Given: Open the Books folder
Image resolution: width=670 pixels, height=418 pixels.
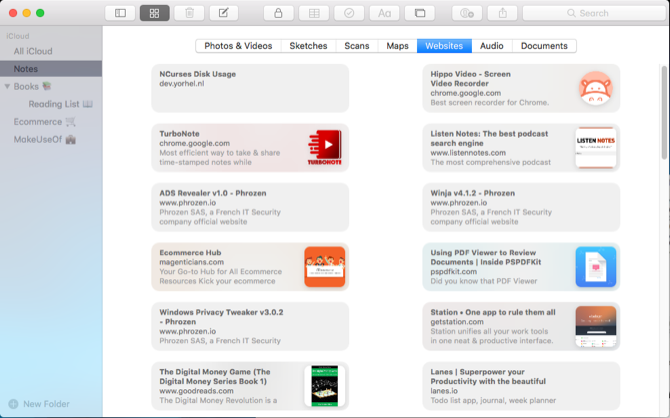Looking at the screenshot, I should (x=51, y=86).
